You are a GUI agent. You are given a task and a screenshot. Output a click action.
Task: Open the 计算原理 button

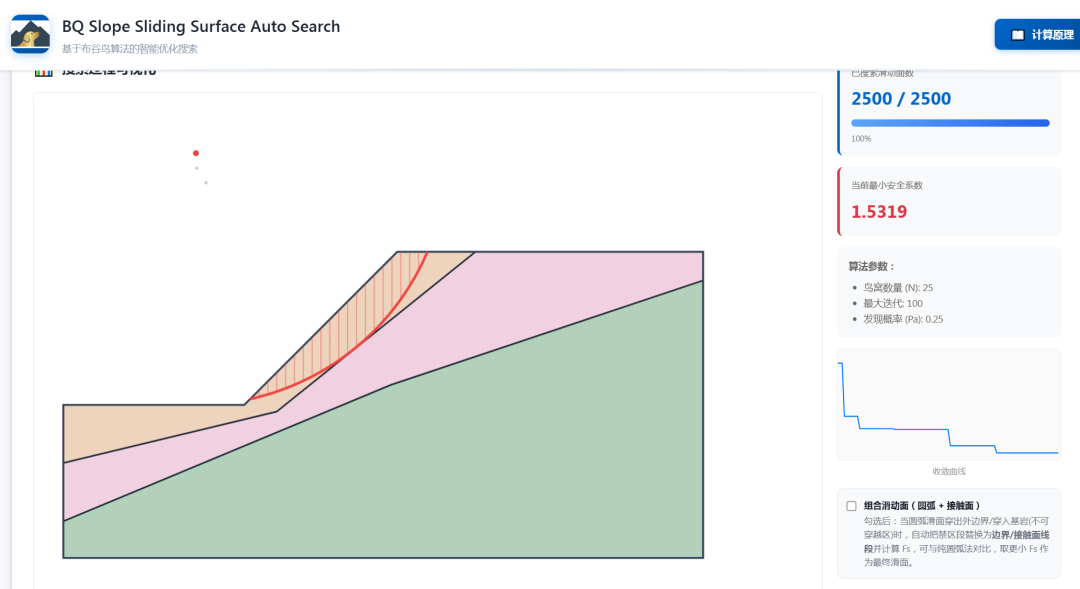1037,34
